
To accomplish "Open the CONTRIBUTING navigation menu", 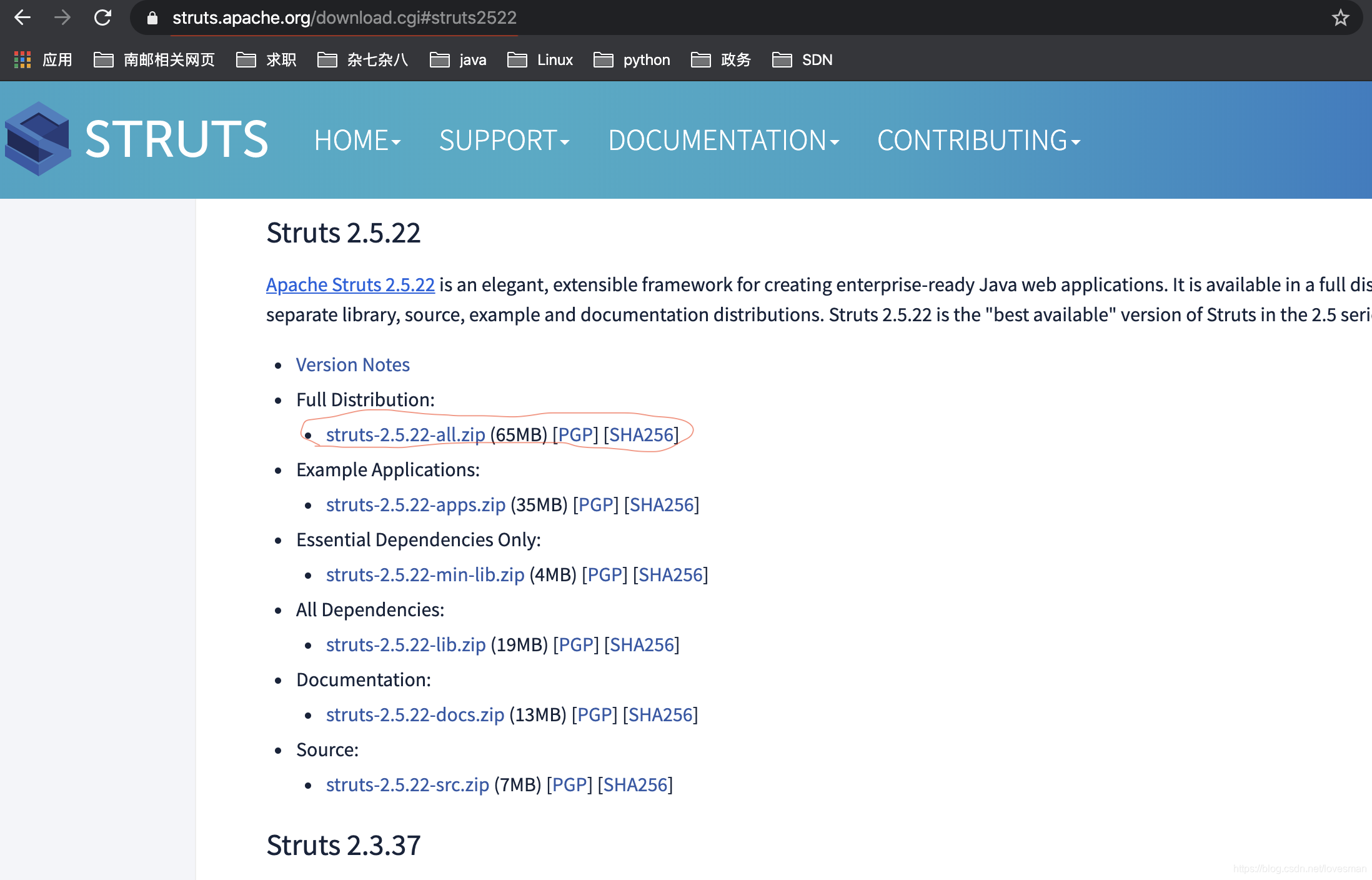I will click(x=978, y=140).
